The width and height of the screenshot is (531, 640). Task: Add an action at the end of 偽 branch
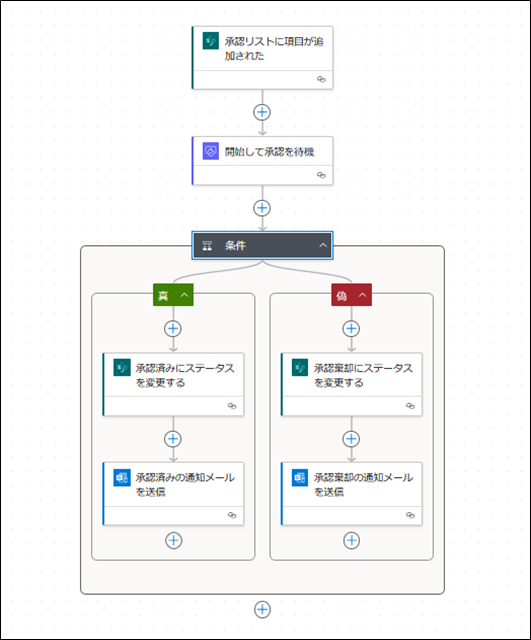351,540
